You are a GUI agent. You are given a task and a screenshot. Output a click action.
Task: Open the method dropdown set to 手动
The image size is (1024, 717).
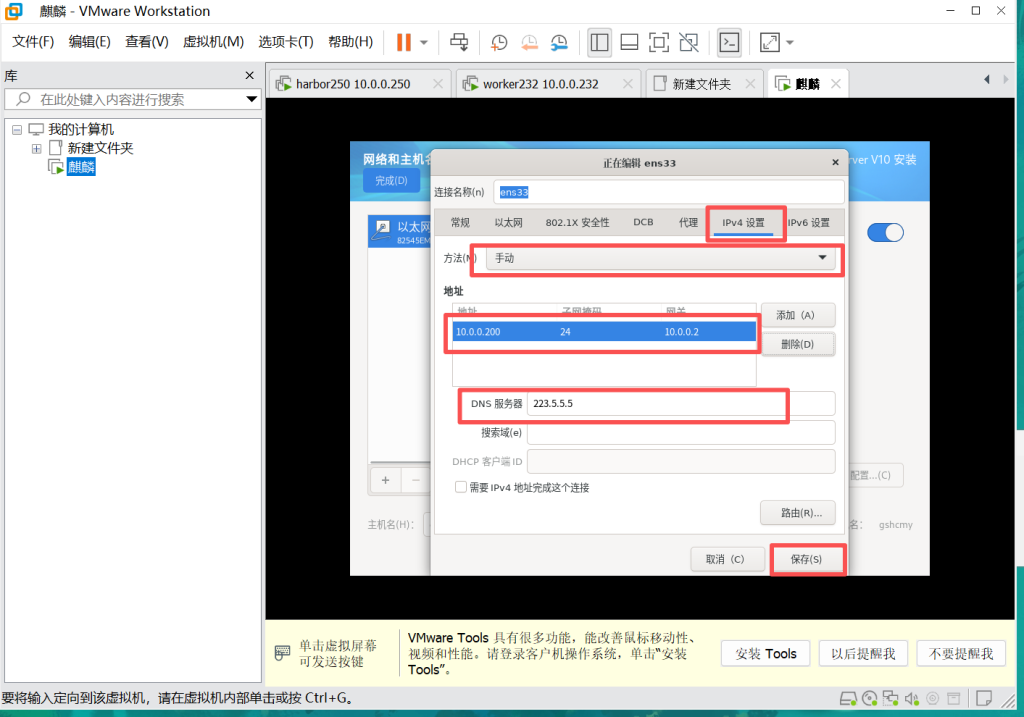point(662,258)
